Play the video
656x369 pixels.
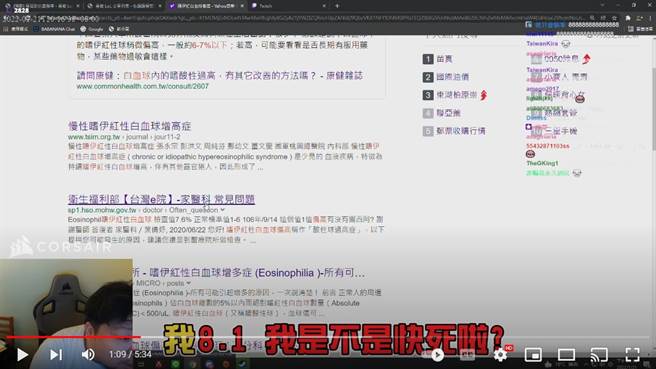pyautogui.click(x=22, y=355)
